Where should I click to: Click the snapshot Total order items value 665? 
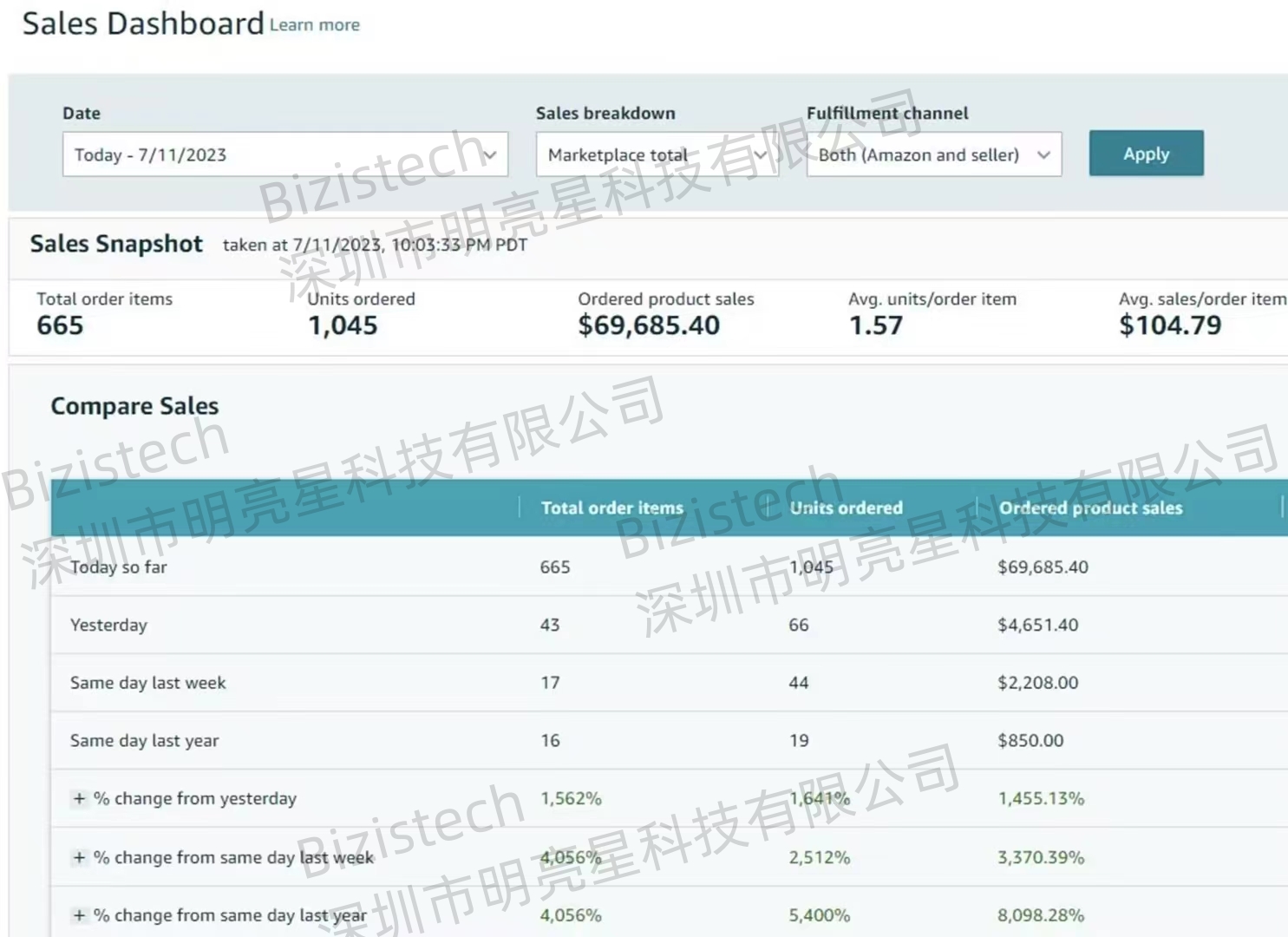pos(60,325)
